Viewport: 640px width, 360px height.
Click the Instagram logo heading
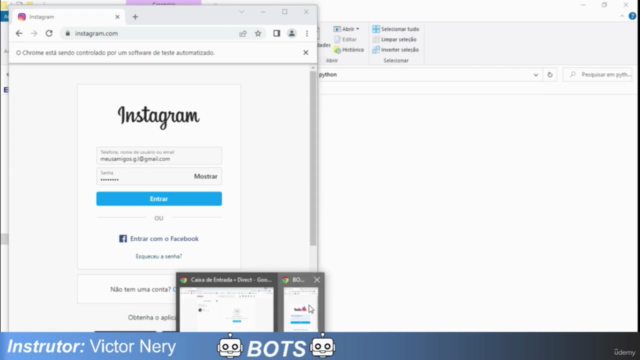click(159, 117)
